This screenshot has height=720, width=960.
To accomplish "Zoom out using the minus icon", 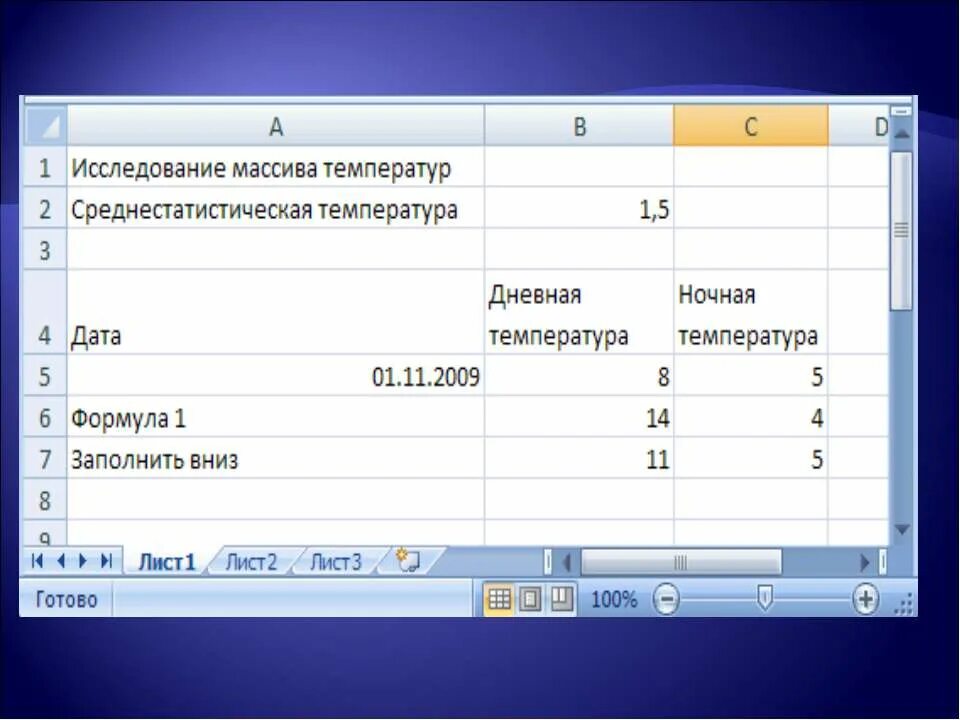I will point(668,599).
